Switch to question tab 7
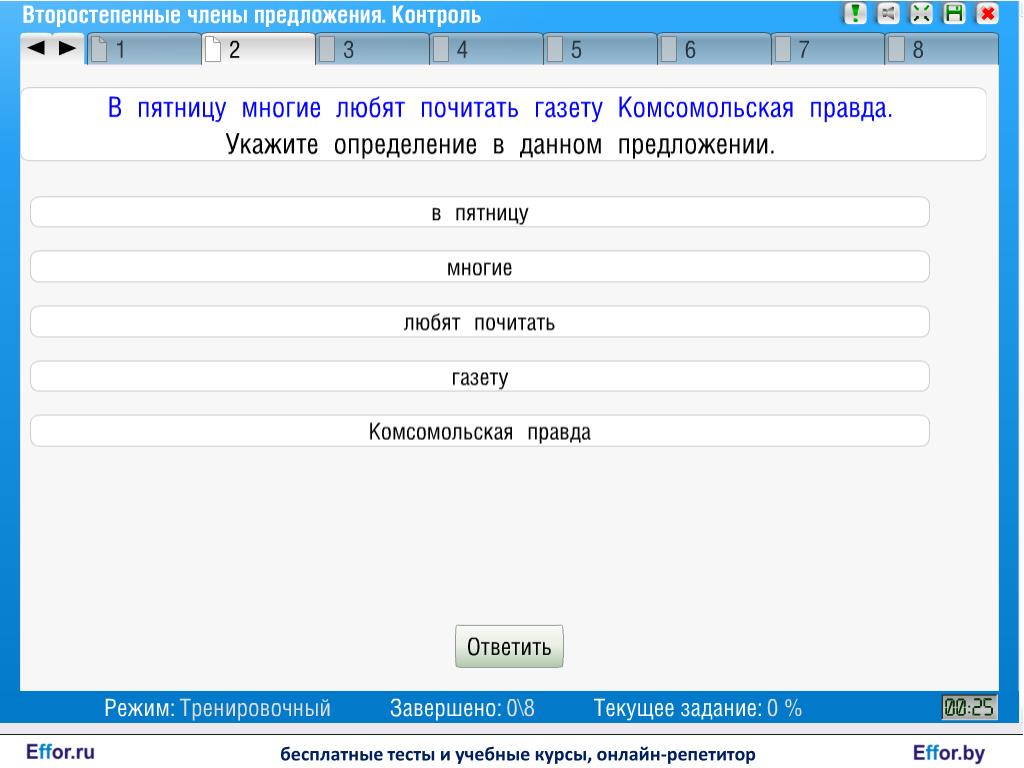Image resolution: width=1024 pixels, height=768 pixels. pyautogui.click(x=827, y=49)
